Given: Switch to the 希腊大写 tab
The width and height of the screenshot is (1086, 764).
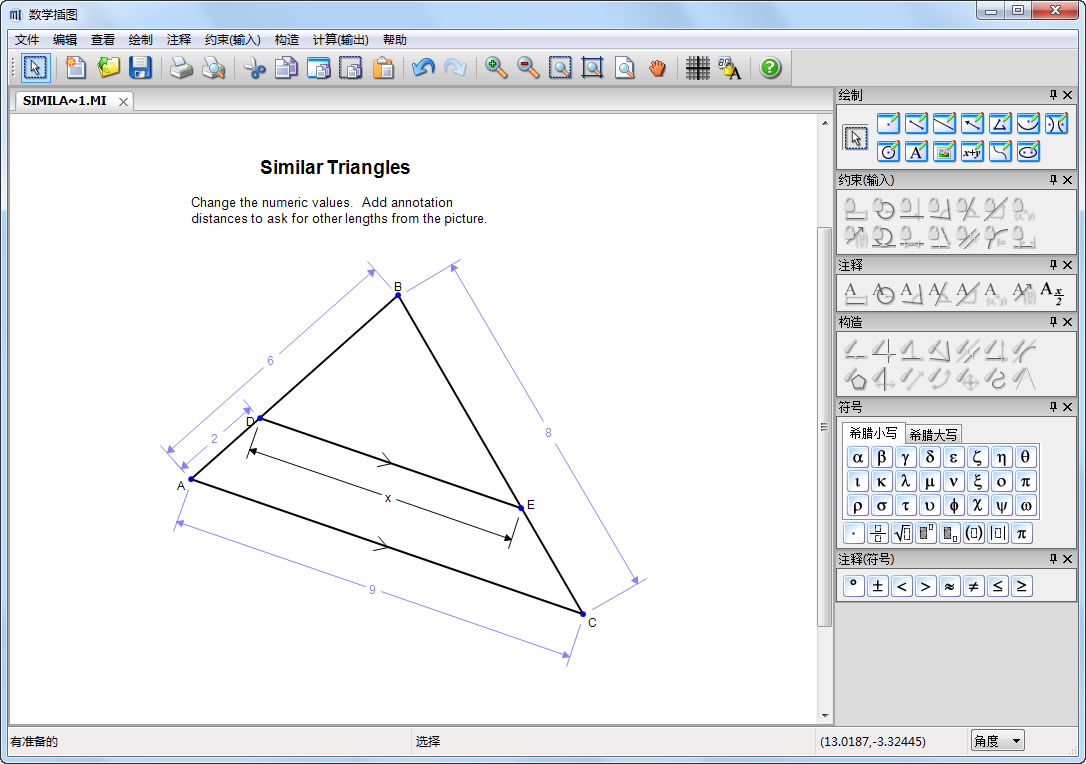Looking at the screenshot, I should (x=933, y=434).
